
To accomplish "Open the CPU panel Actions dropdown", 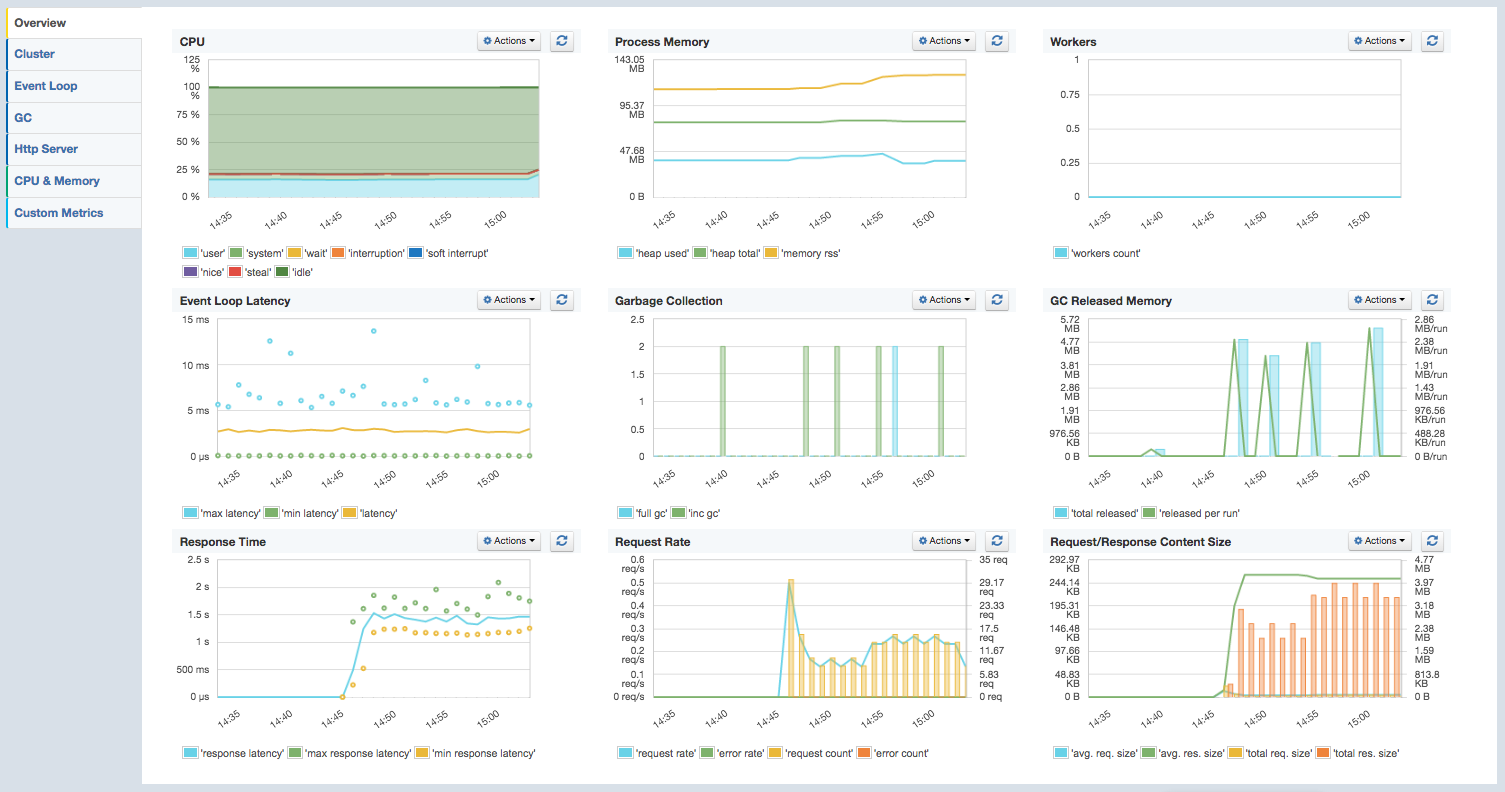I will [510, 41].
